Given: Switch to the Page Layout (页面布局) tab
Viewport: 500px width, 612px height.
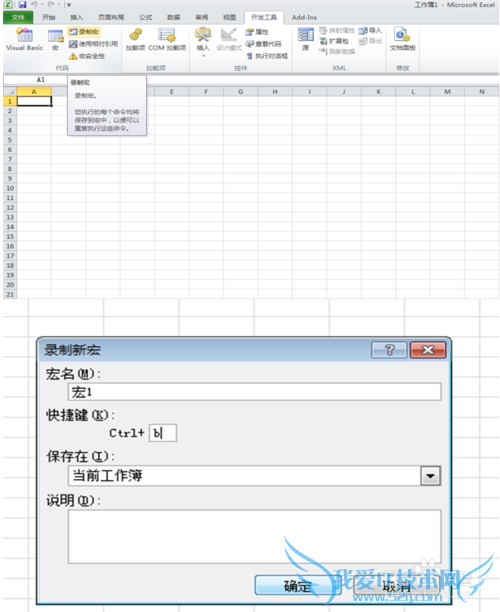Looking at the screenshot, I should [111, 18].
